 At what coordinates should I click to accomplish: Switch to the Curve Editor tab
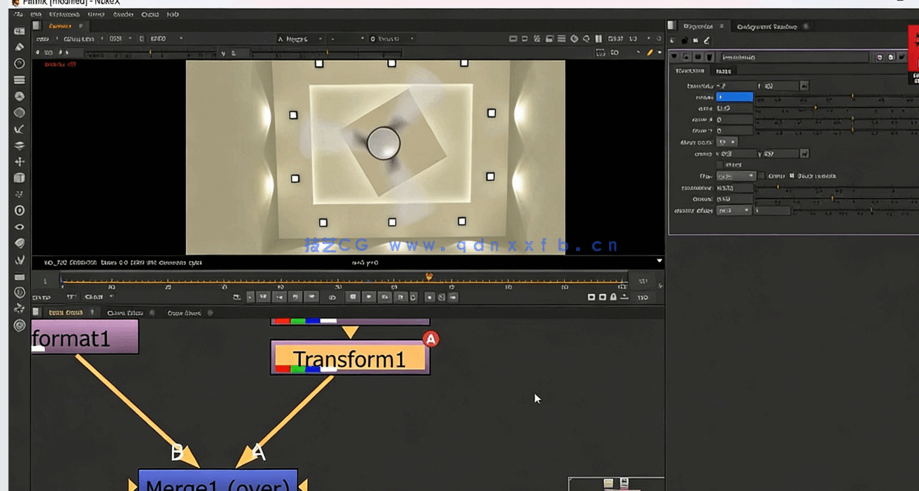tap(125, 313)
